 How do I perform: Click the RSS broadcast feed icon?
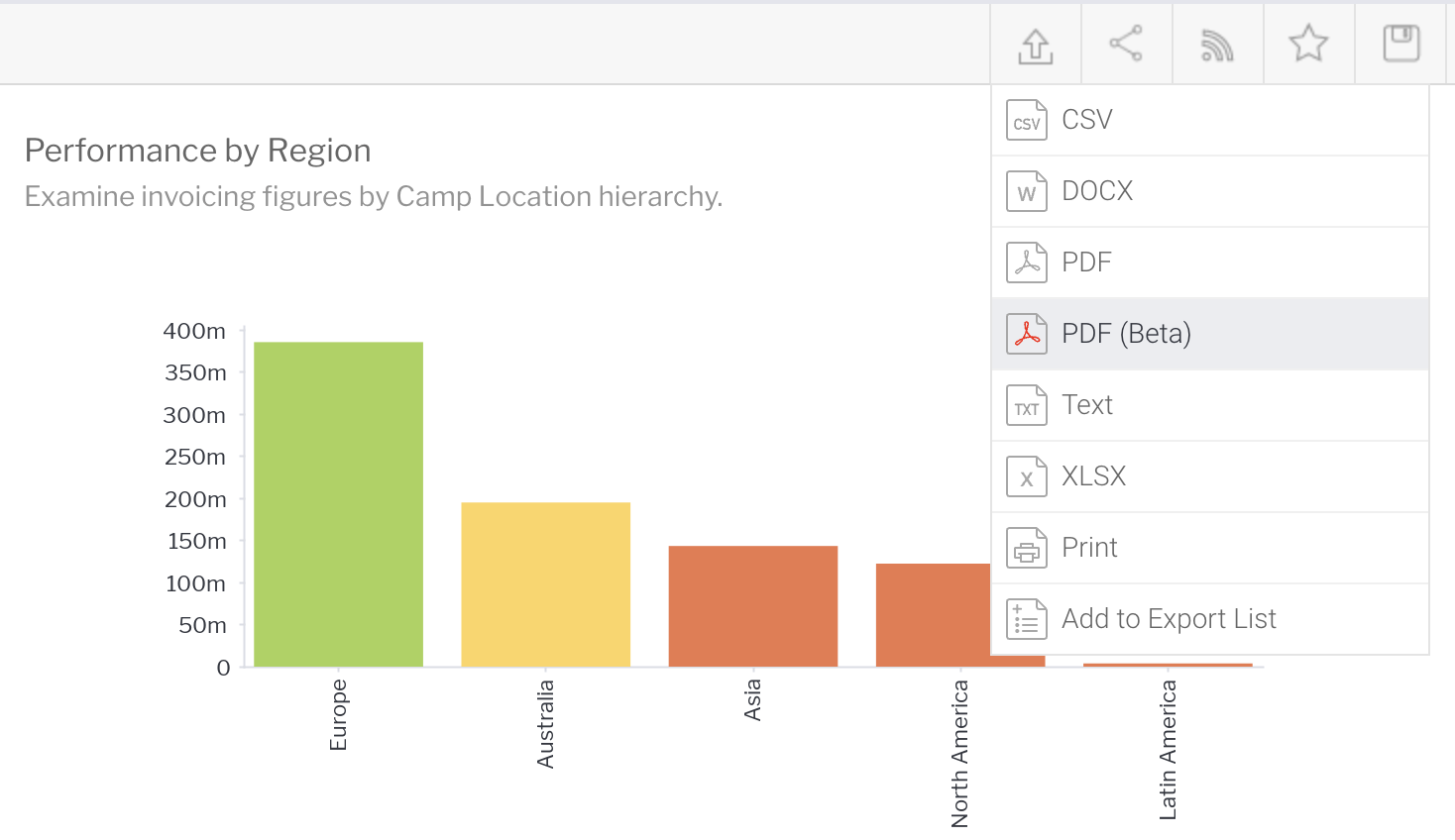click(1217, 45)
